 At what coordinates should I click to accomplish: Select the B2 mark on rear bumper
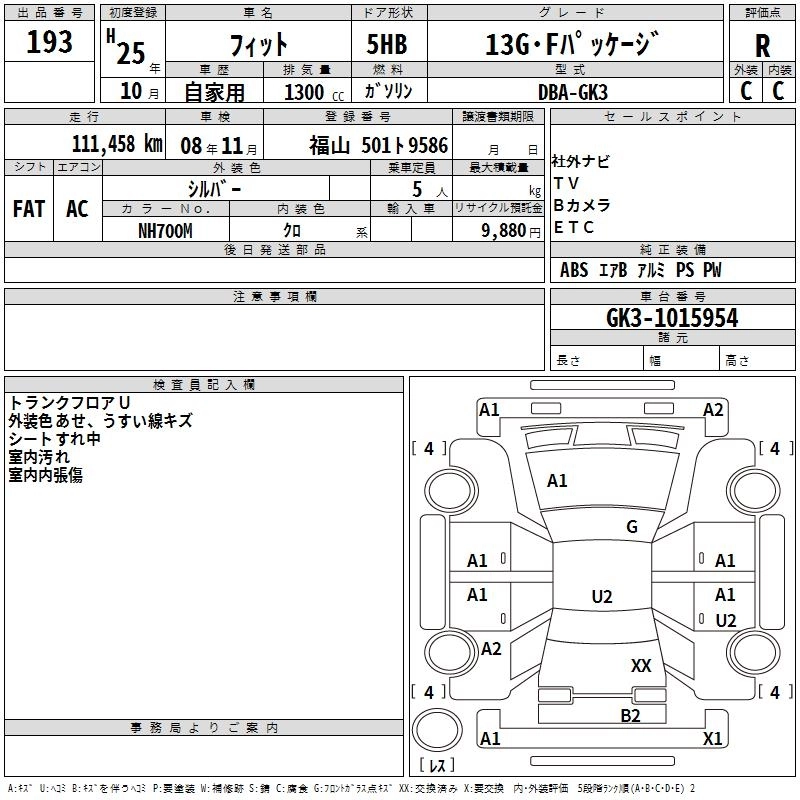(630, 716)
